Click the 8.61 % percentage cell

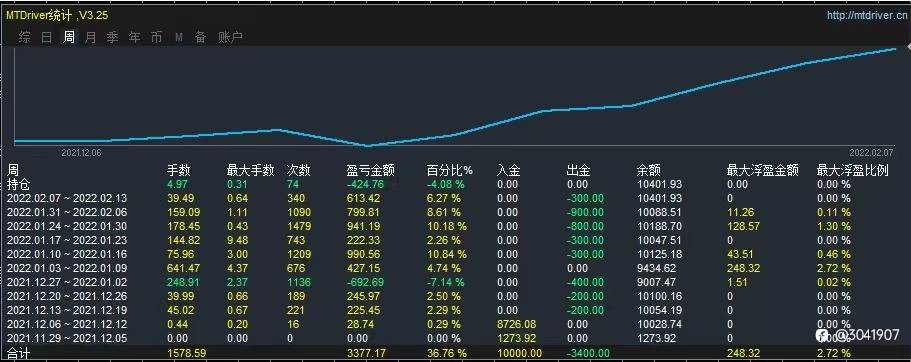point(444,212)
